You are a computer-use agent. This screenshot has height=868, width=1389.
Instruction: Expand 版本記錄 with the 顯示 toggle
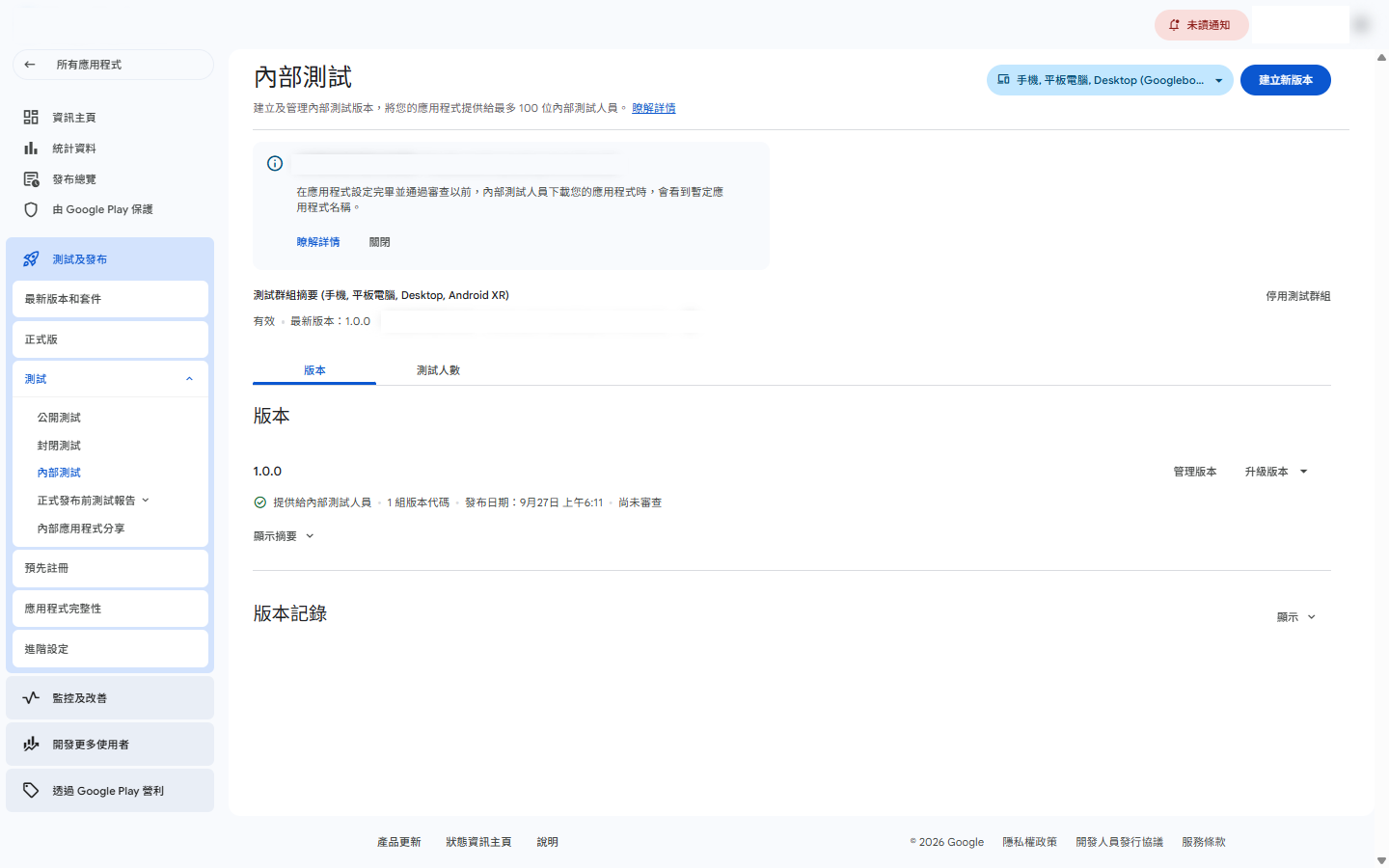(1296, 617)
